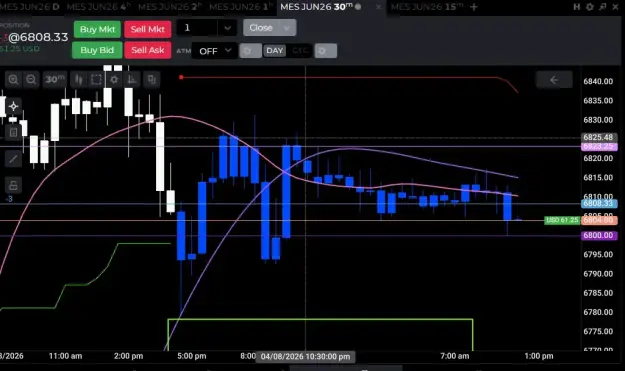Switch to MES JUN26 1h tab
Screen dimensions: 625x371
(x=241, y=7)
